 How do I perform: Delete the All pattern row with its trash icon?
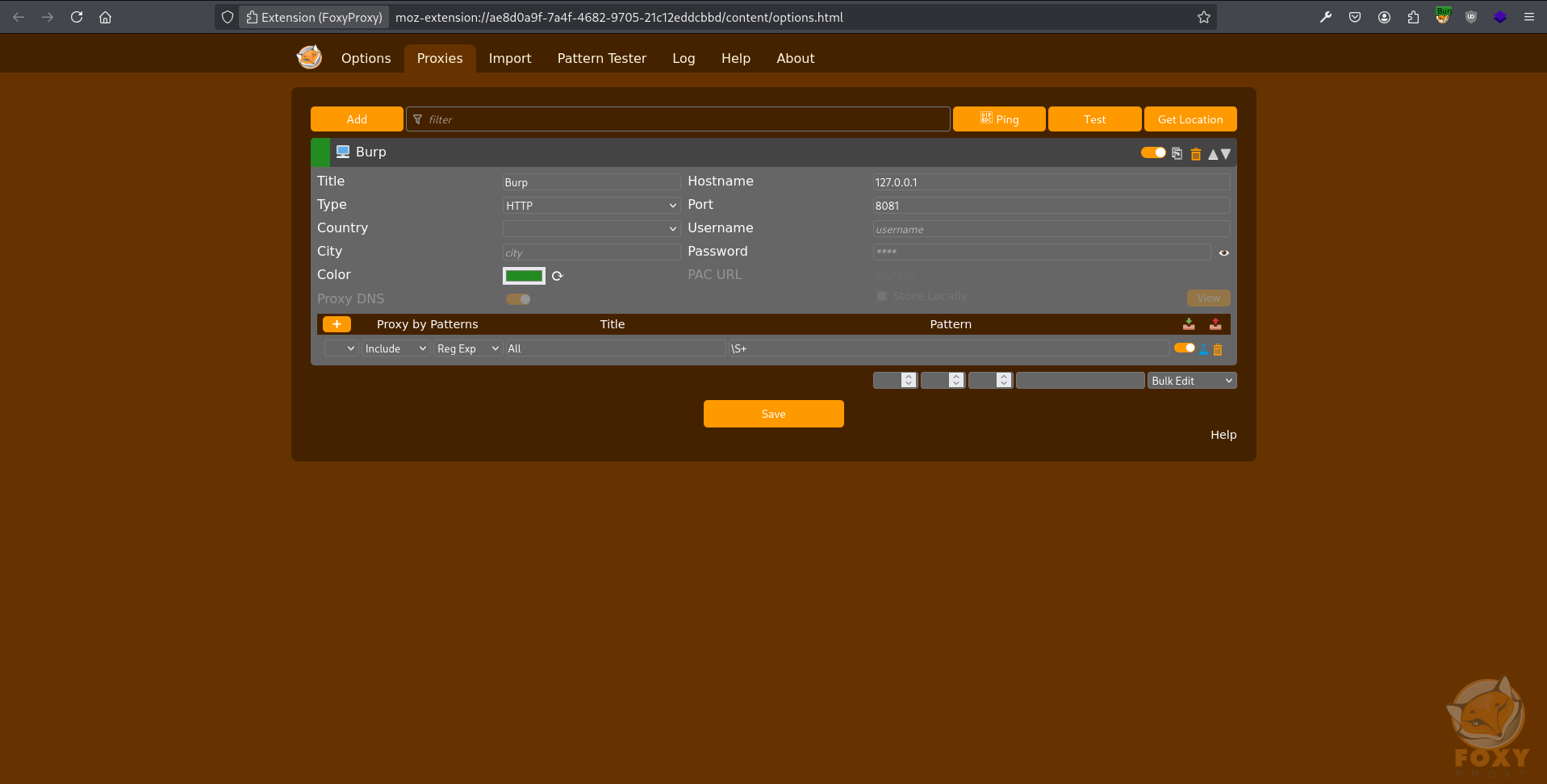click(1218, 349)
